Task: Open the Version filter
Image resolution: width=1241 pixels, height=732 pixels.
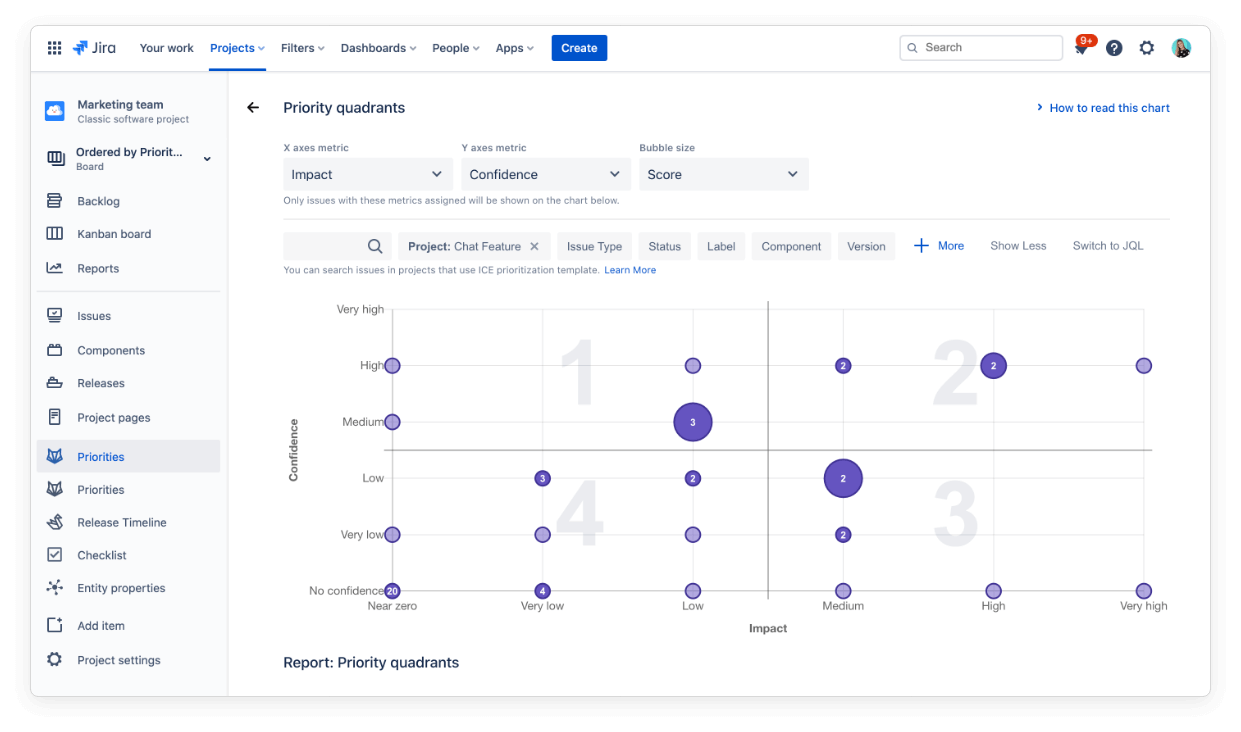Action: pos(866,246)
